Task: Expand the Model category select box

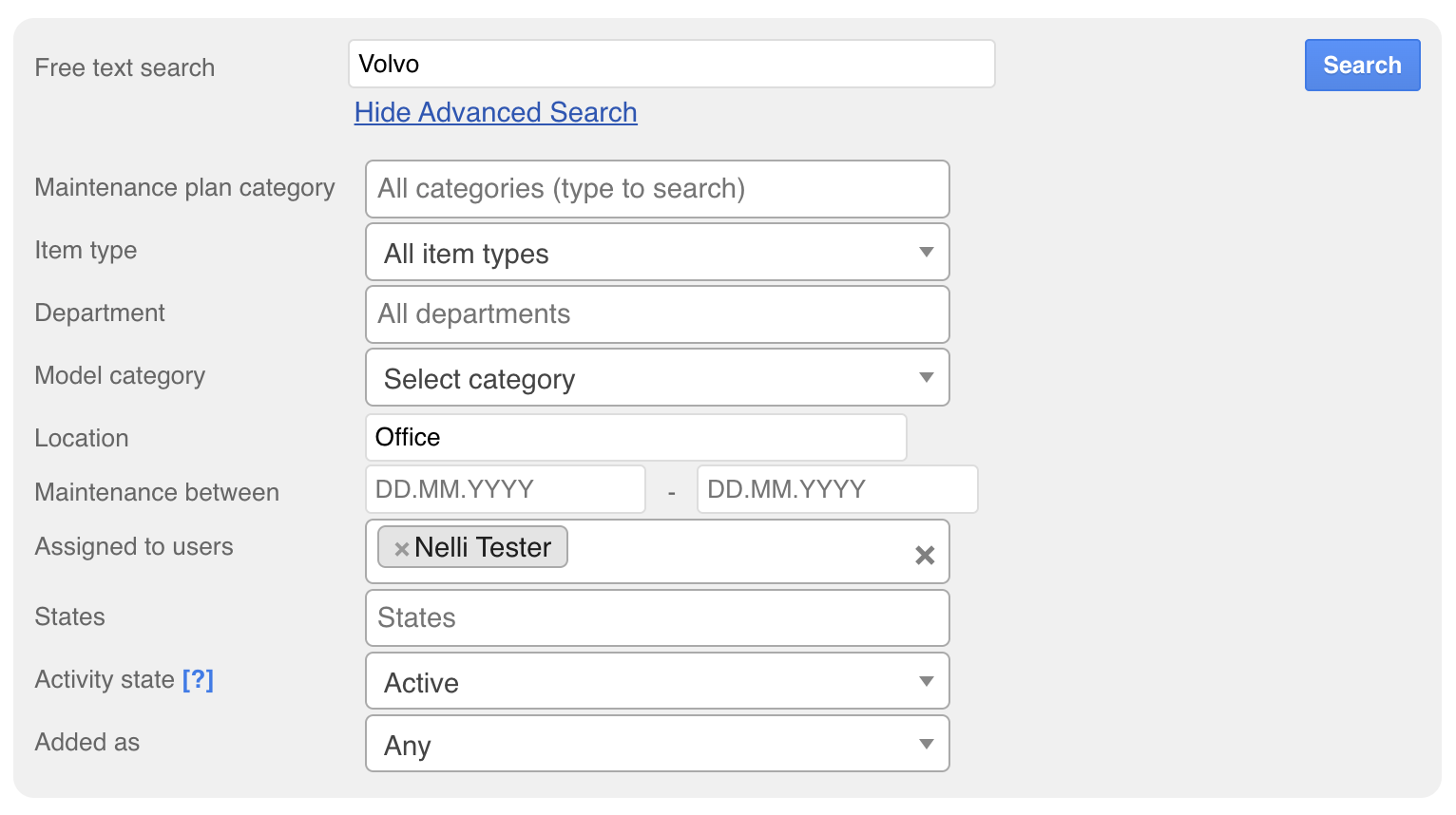Action: 656,378
